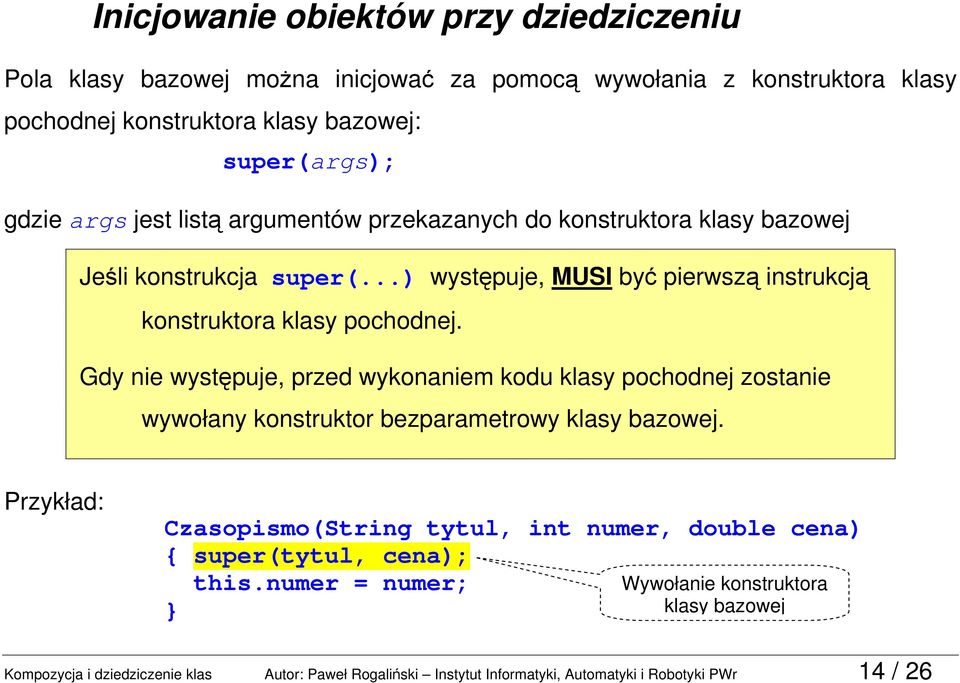Click the constructor signature starting 'Czasopismo(String tytul'
The width and height of the screenshot is (960, 683).
pos(512,529)
